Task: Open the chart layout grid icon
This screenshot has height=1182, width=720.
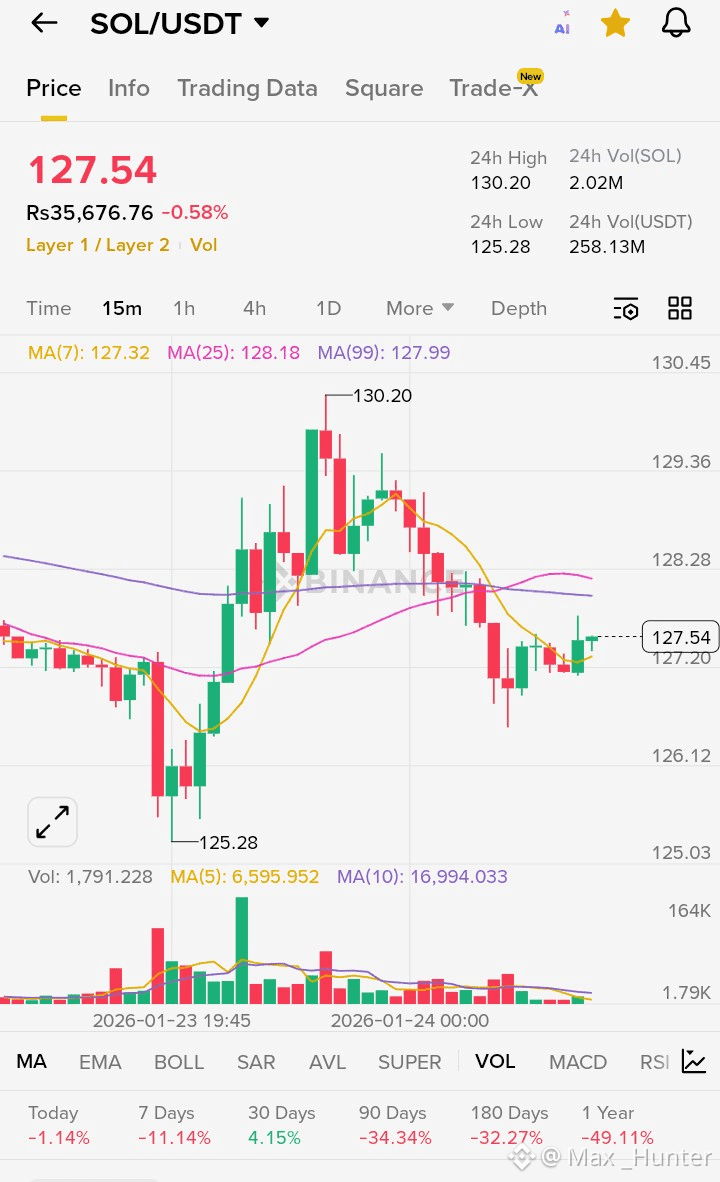Action: tap(679, 308)
